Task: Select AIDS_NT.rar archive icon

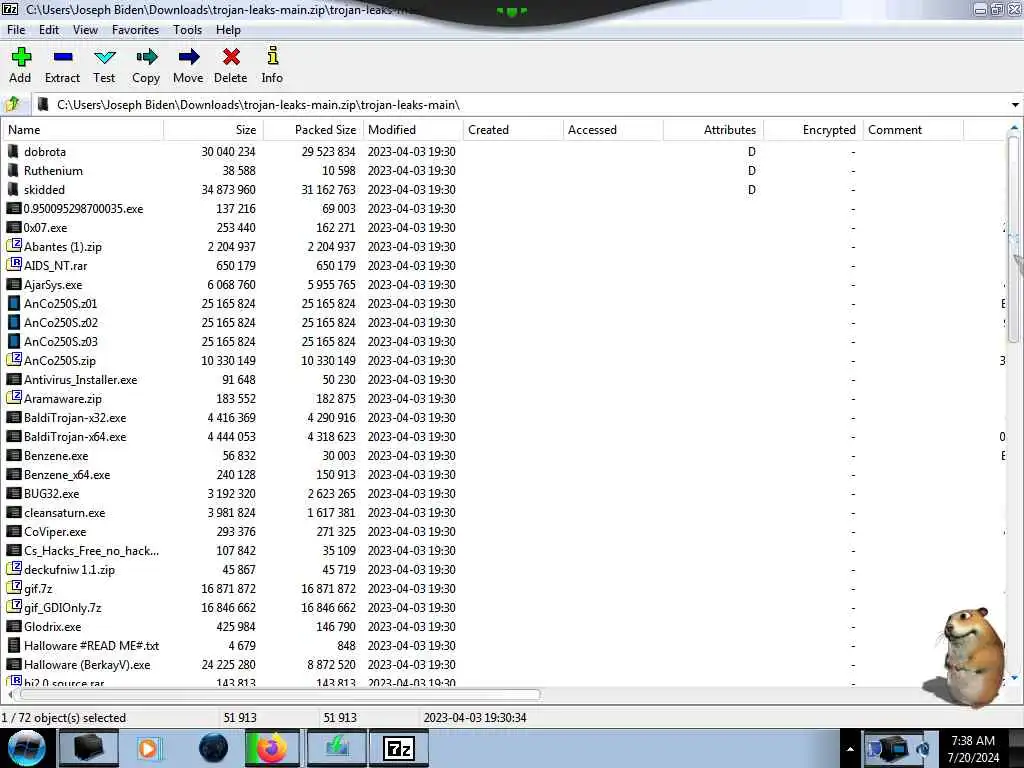Action: point(13,265)
